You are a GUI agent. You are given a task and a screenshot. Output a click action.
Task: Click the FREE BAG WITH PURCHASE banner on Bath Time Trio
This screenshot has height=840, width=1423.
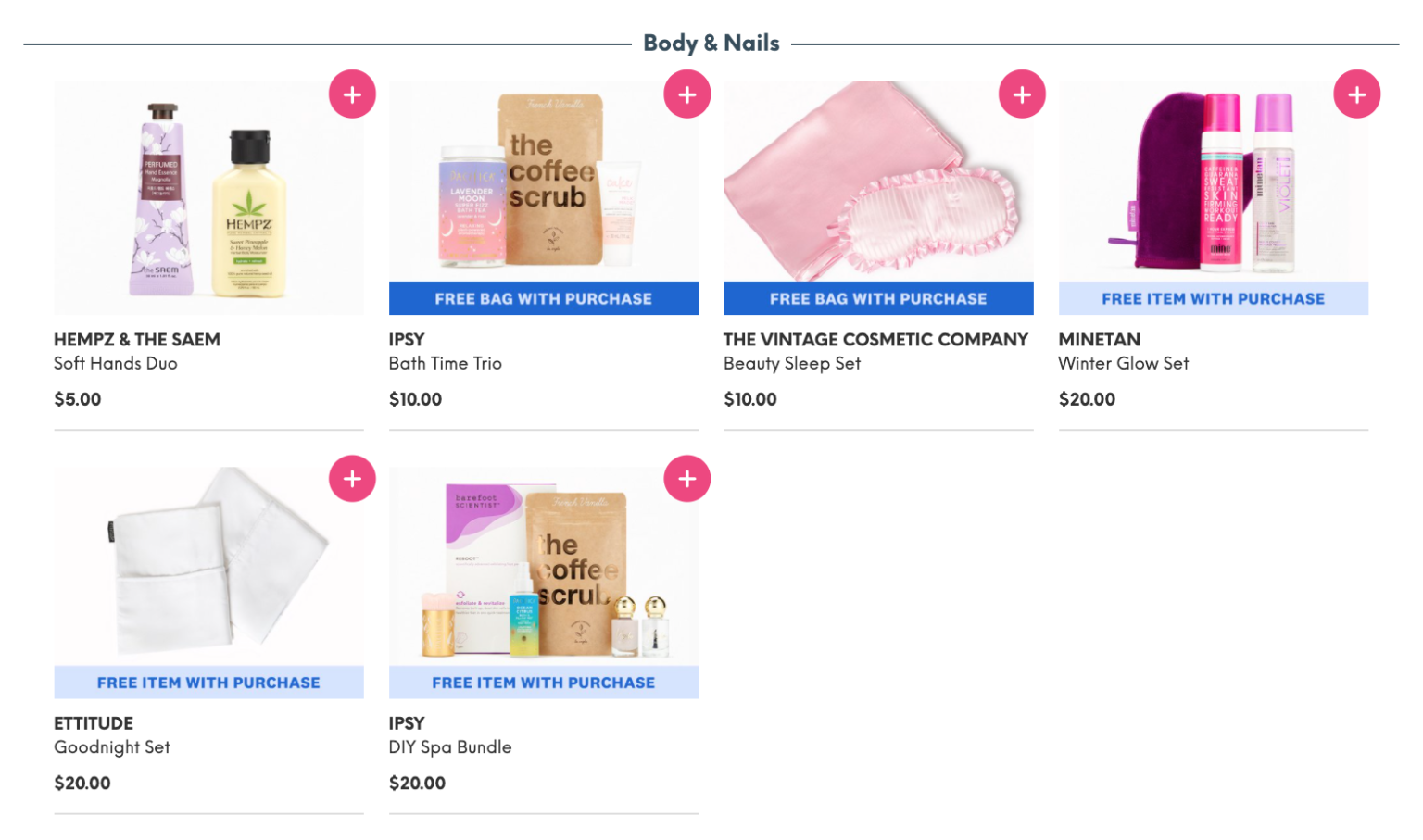pos(544,298)
